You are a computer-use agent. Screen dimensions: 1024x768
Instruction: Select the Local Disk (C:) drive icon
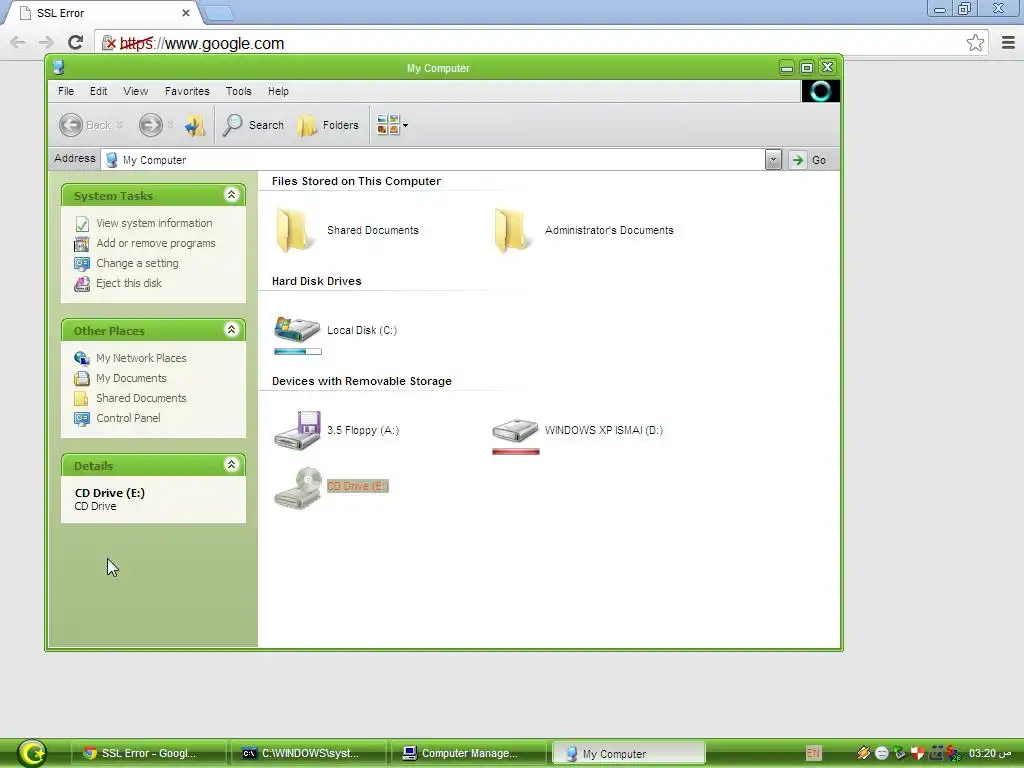(x=297, y=328)
